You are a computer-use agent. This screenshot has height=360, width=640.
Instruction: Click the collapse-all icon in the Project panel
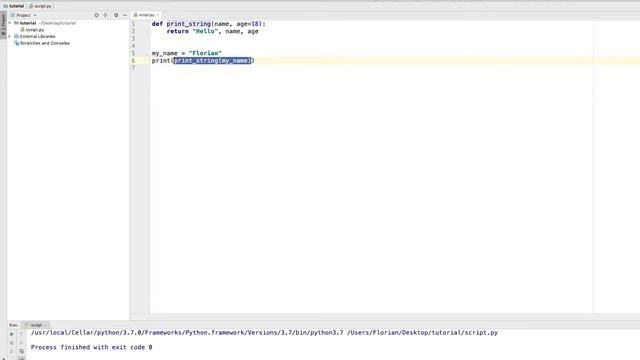(x=105, y=15)
